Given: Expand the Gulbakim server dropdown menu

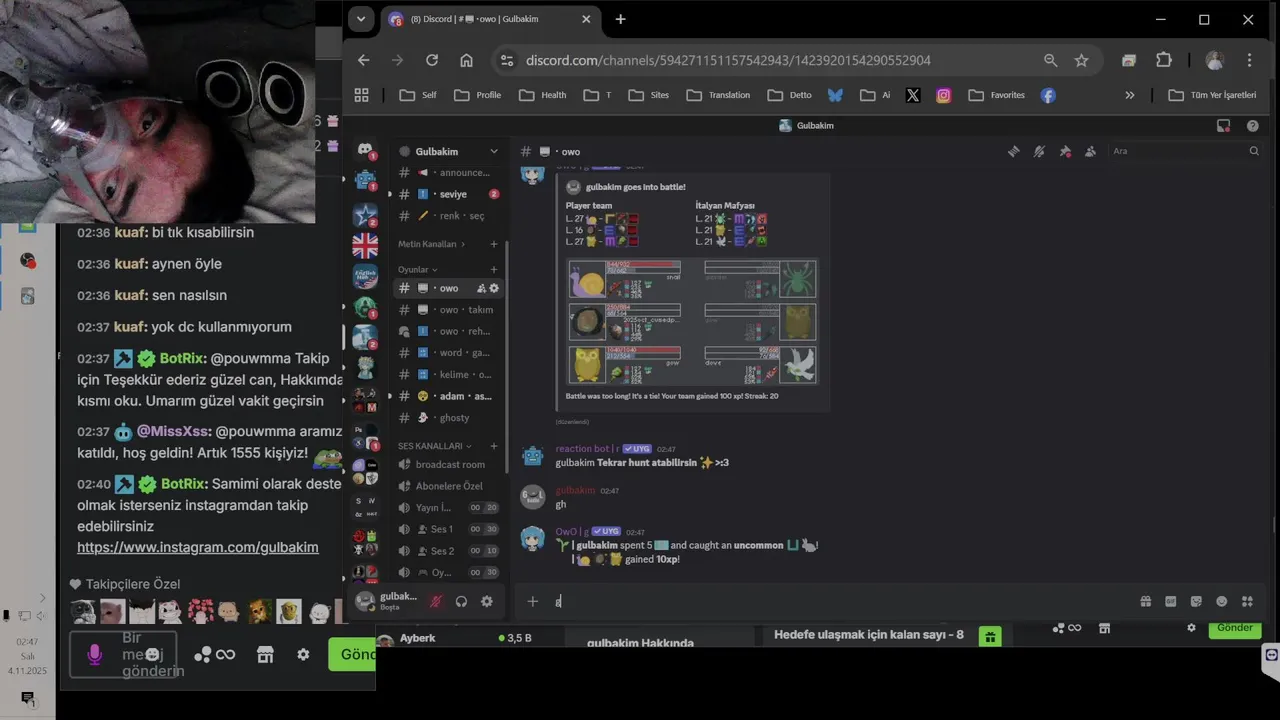Looking at the screenshot, I should pos(493,151).
